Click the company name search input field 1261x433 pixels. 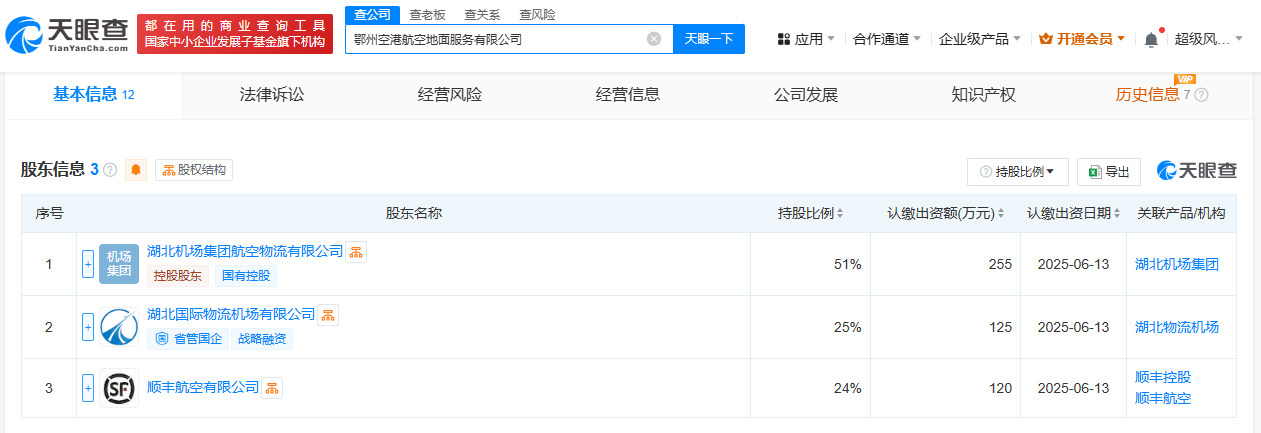point(495,39)
